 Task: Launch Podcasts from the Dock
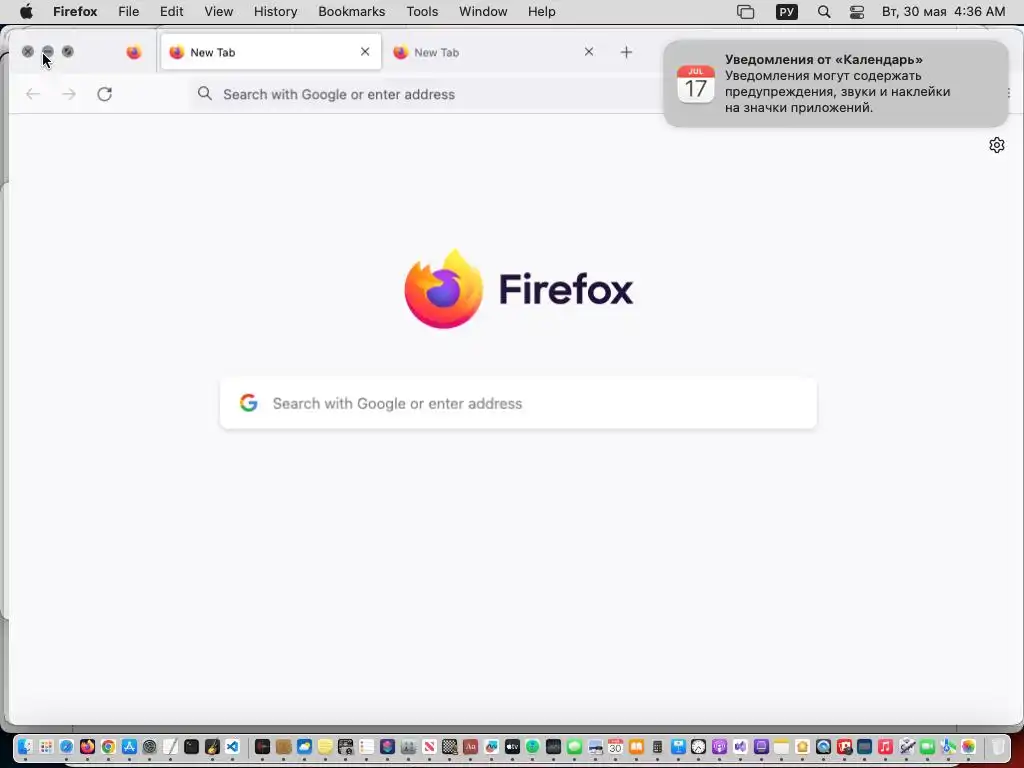(719, 746)
